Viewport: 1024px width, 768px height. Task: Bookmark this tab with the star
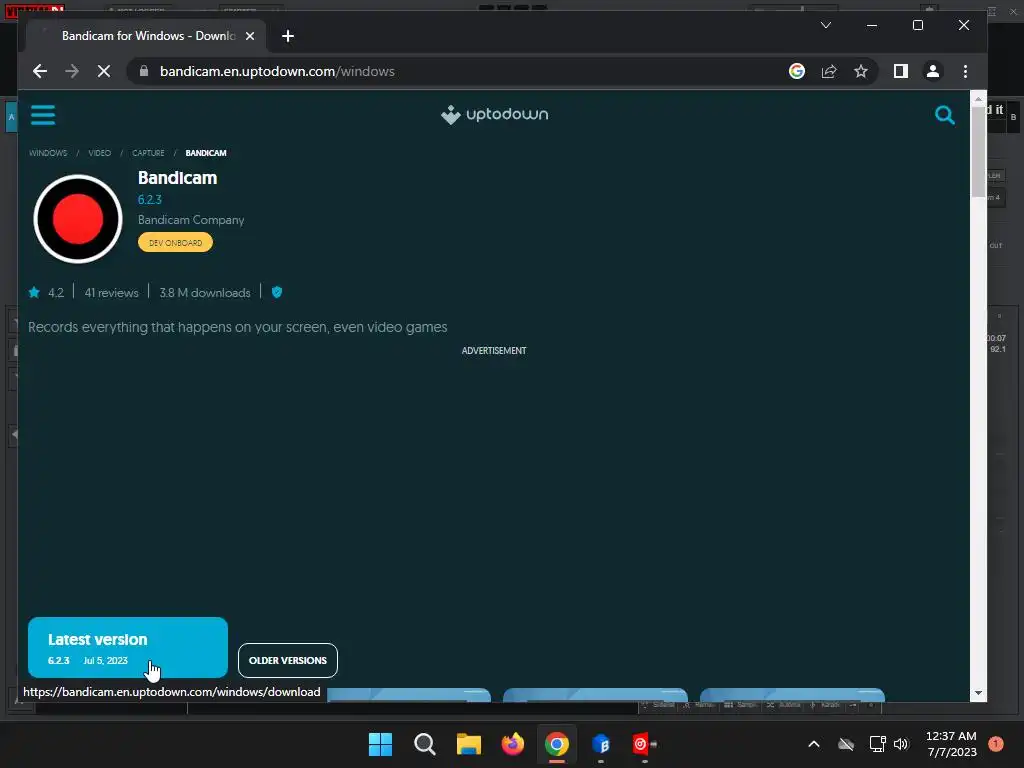coord(861,71)
